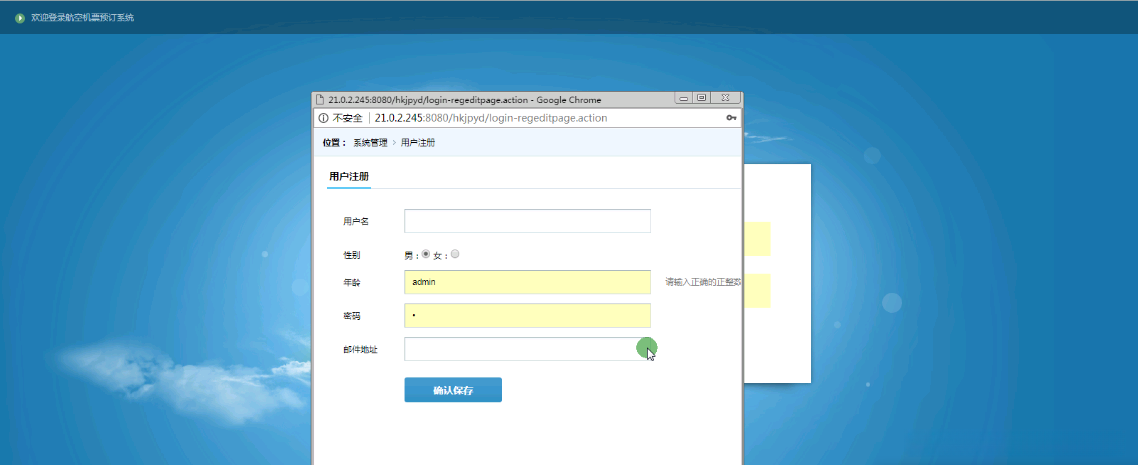
Task: Click into the 密码 password field
Action: click(527, 316)
